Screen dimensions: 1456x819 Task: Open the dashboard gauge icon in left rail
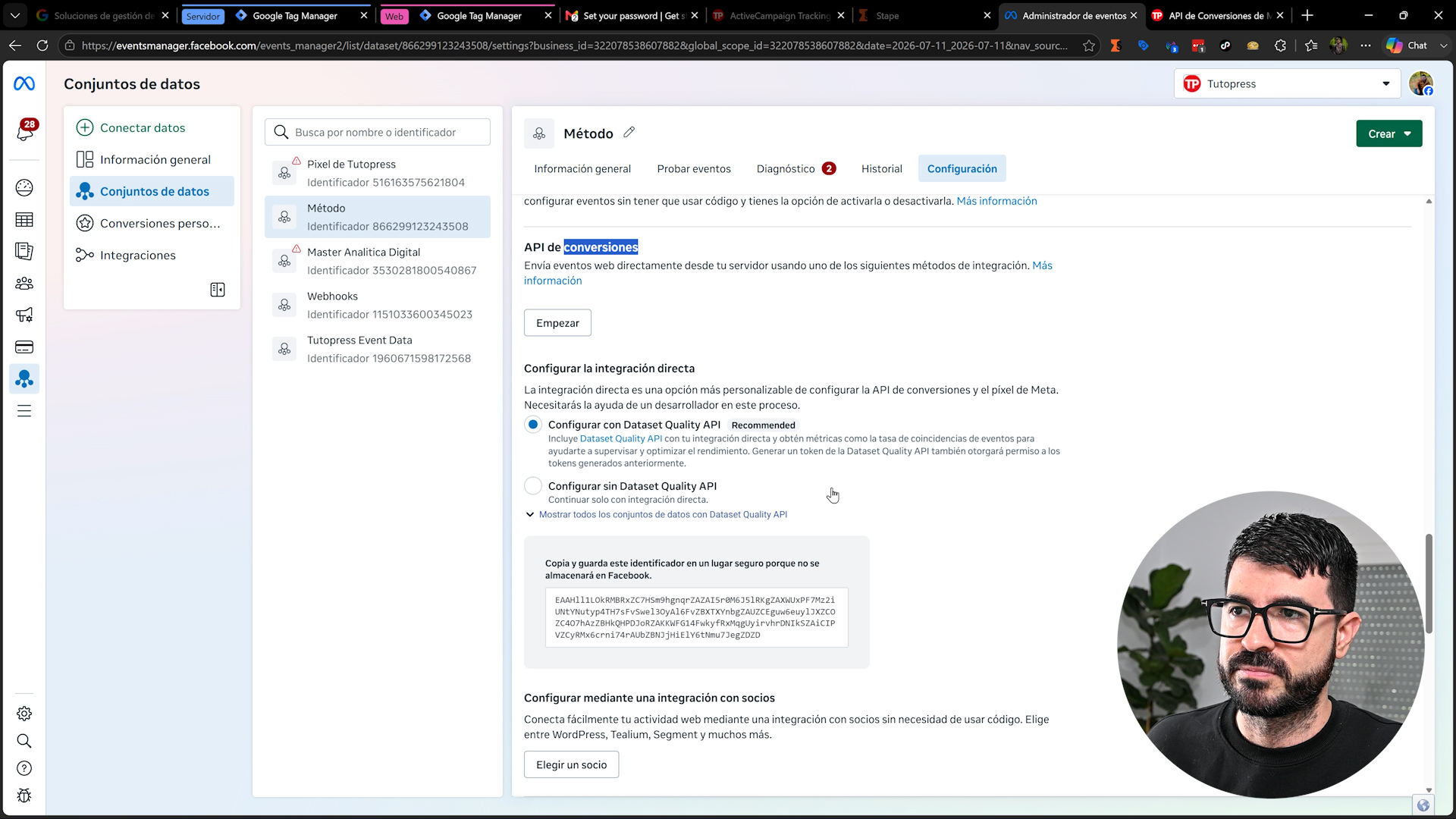[x=24, y=187]
